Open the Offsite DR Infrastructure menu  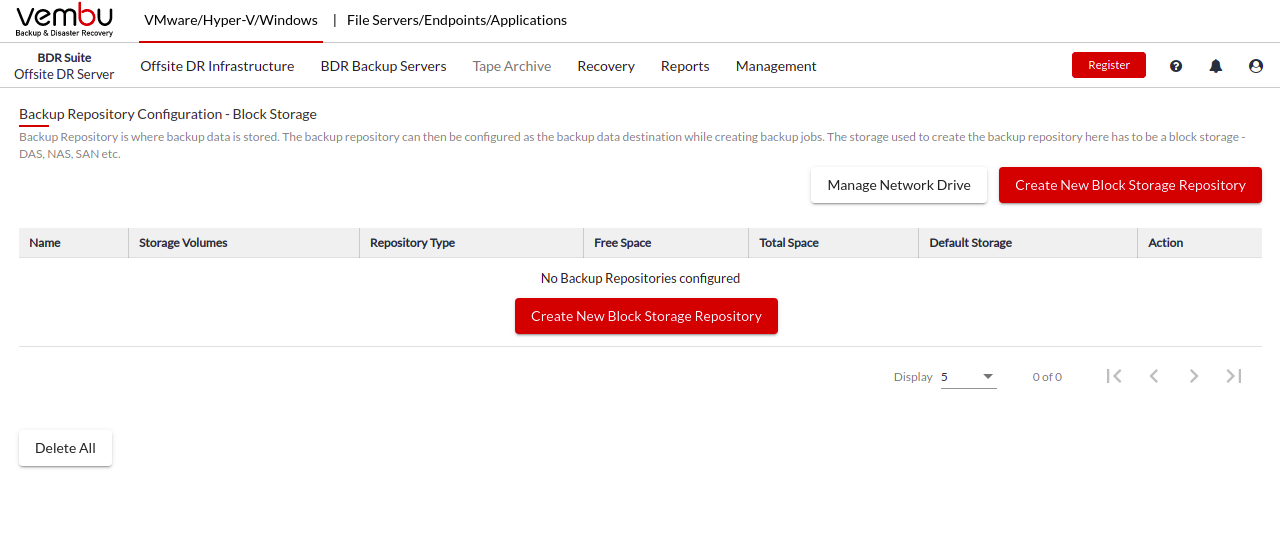tap(217, 66)
